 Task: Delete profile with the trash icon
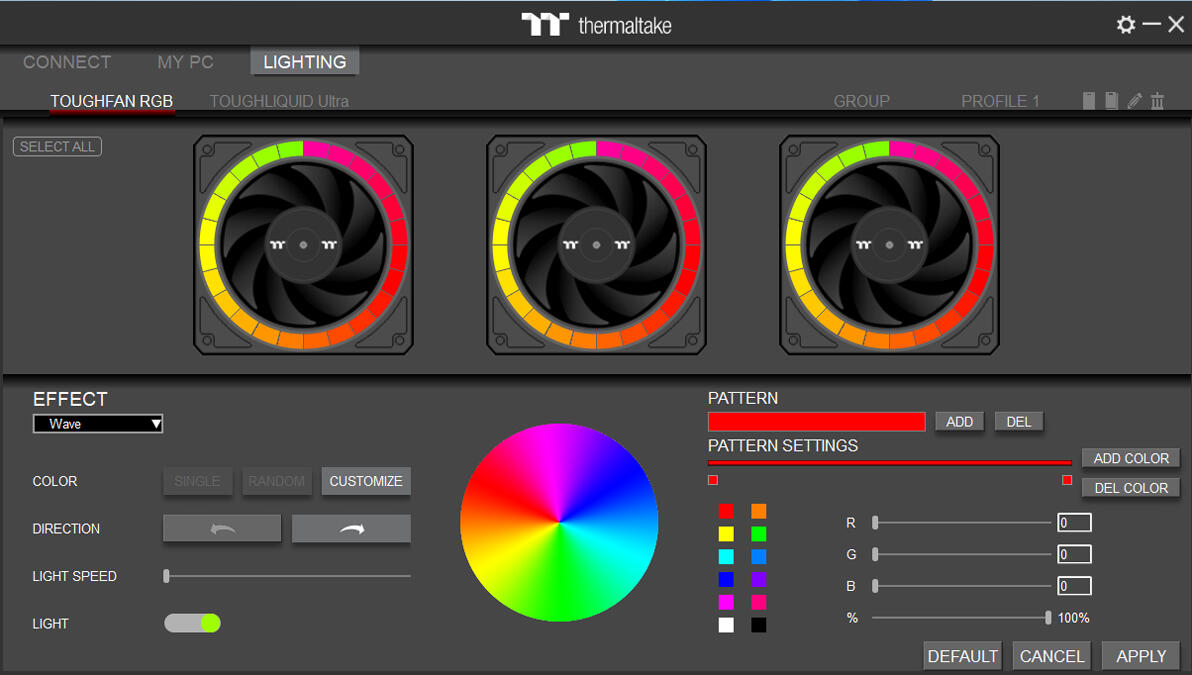(x=1157, y=100)
